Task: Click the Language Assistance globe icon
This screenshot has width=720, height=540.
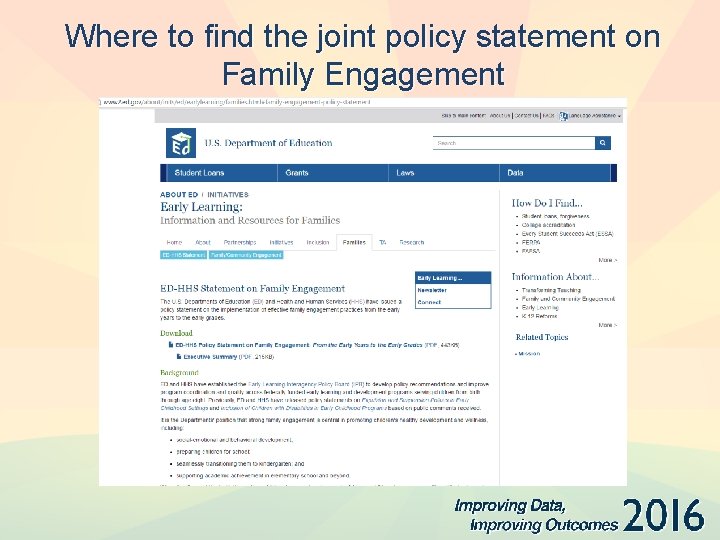Action: pyautogui.click(x=563, y=116)
